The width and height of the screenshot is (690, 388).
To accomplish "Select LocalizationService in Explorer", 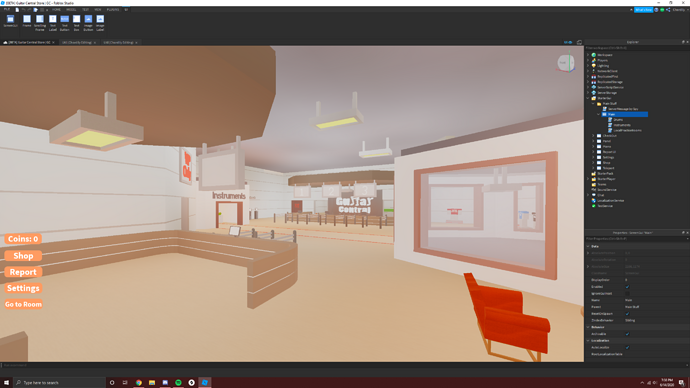I will [x=610, y=201].
